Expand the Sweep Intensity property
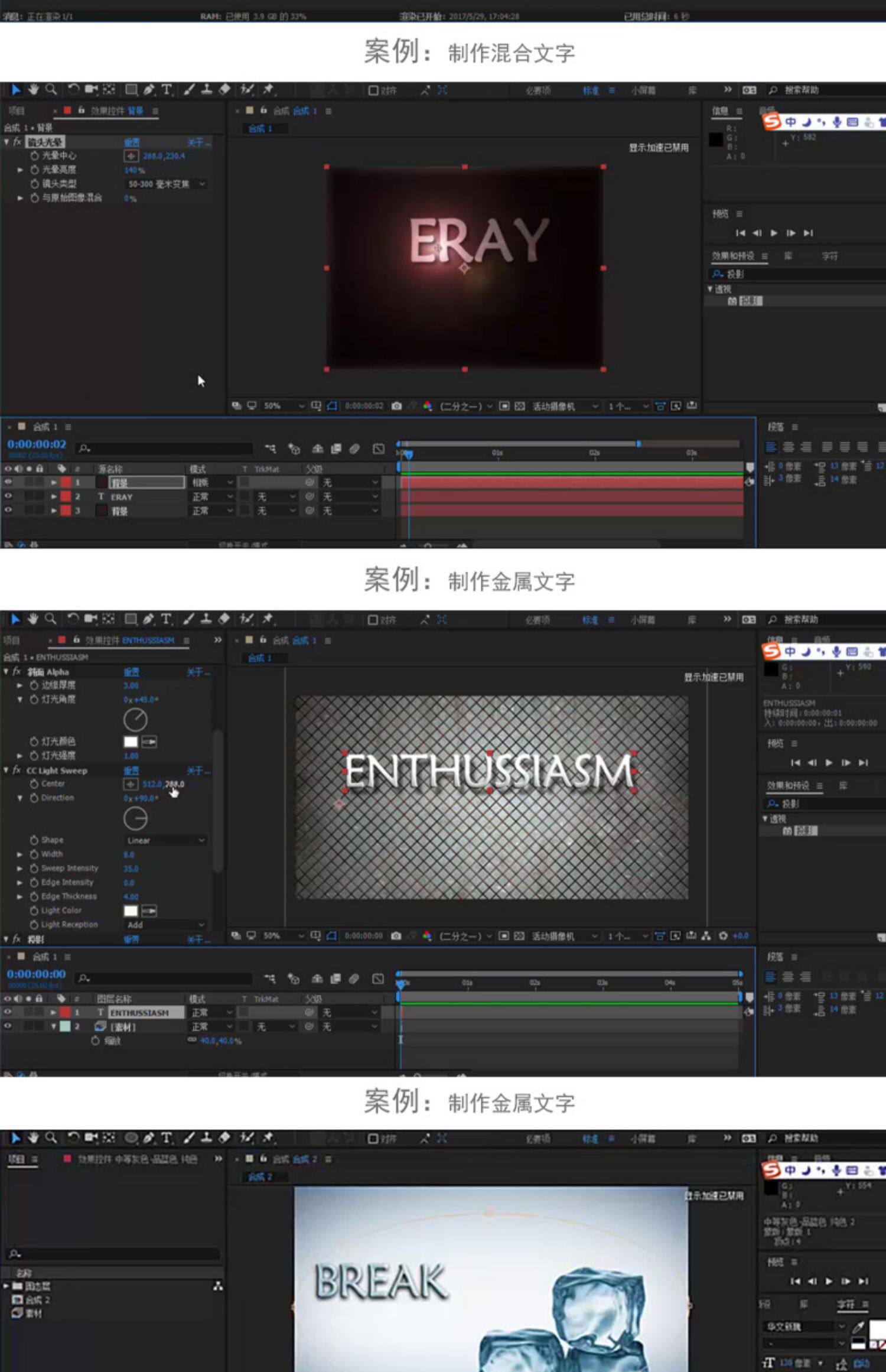 coord(19,868)
